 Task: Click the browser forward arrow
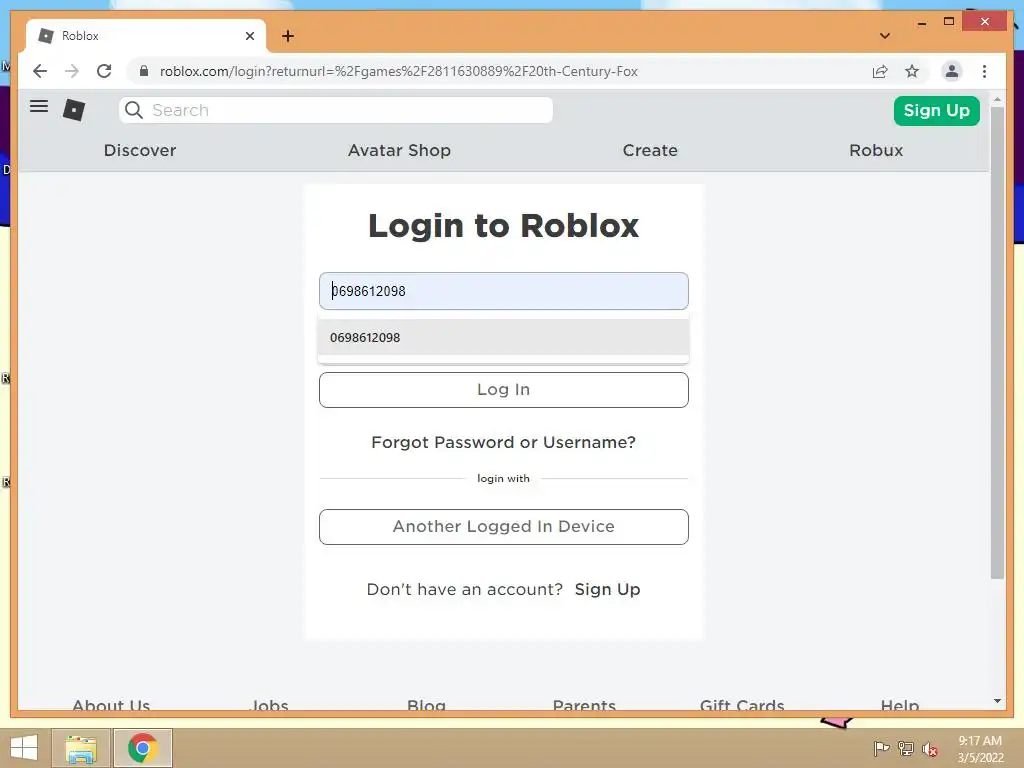click(72, 71)
